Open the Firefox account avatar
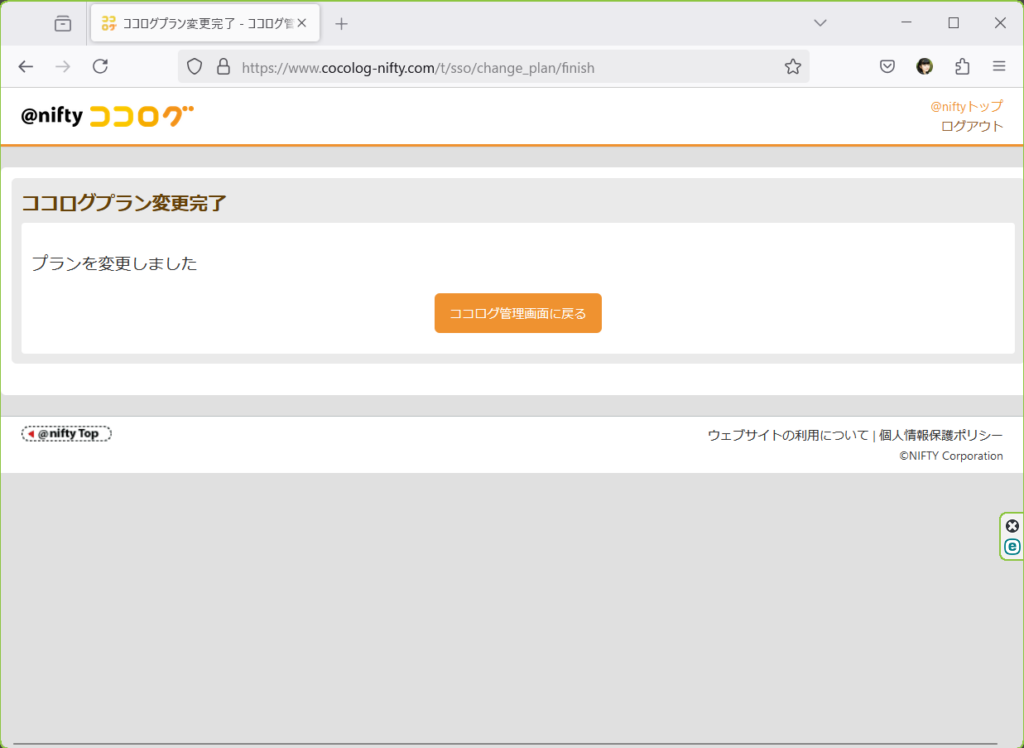The height and width of the screenshot is (748, 1024). click(924, 66)
